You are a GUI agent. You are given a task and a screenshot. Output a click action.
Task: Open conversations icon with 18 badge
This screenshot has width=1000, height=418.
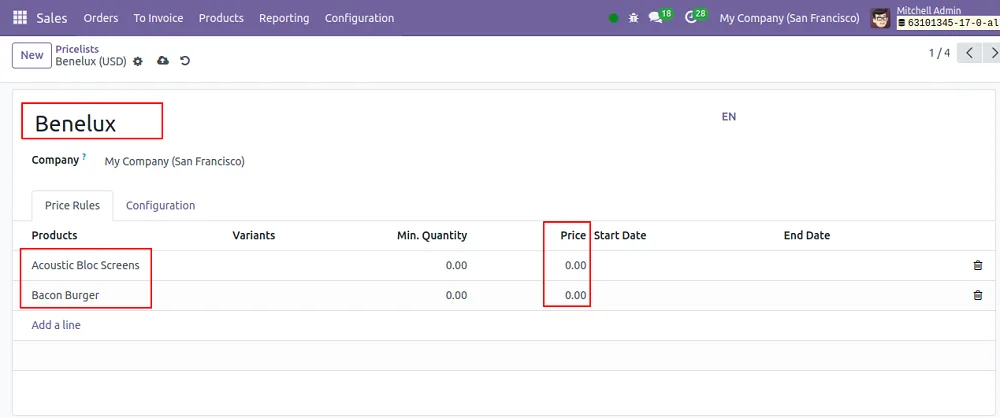[659, 17]
